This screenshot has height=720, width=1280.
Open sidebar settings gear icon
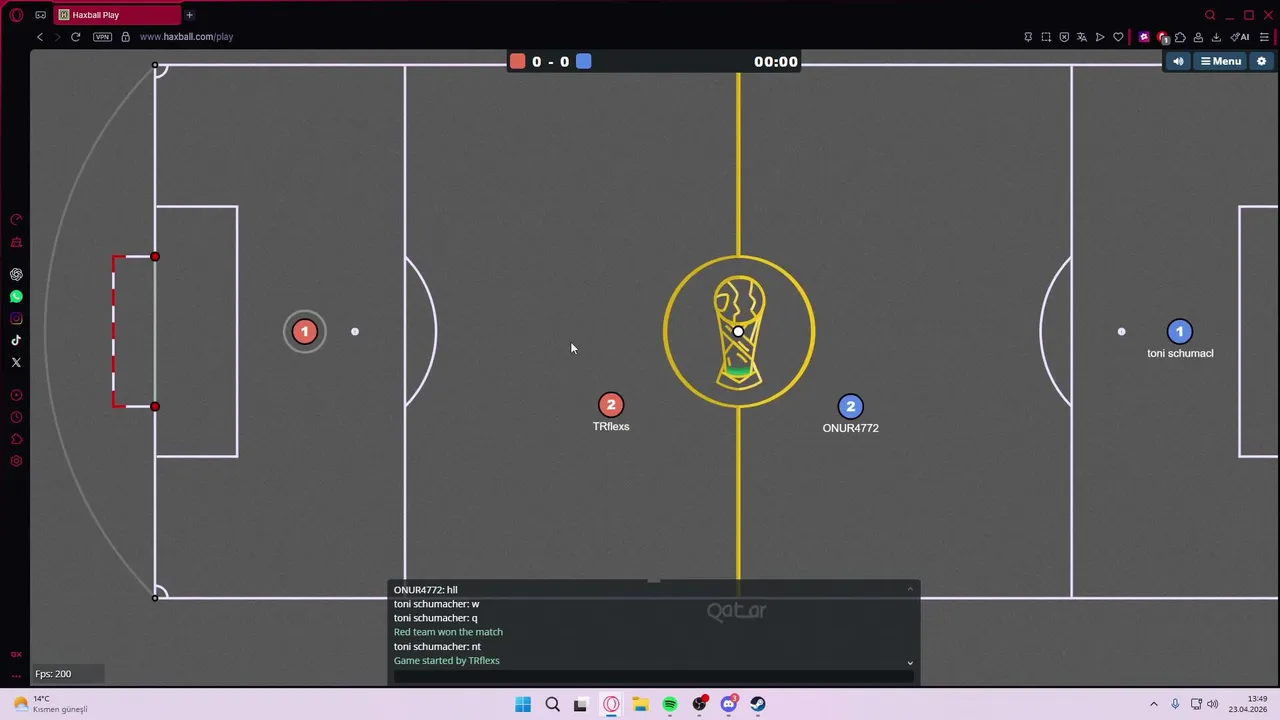pyautogui.click(x=16, y=461)
